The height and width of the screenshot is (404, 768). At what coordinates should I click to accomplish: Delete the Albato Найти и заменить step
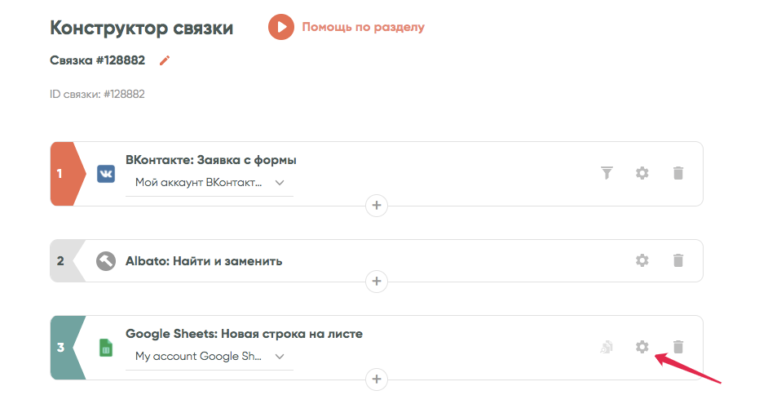click(x=678, y=260)
